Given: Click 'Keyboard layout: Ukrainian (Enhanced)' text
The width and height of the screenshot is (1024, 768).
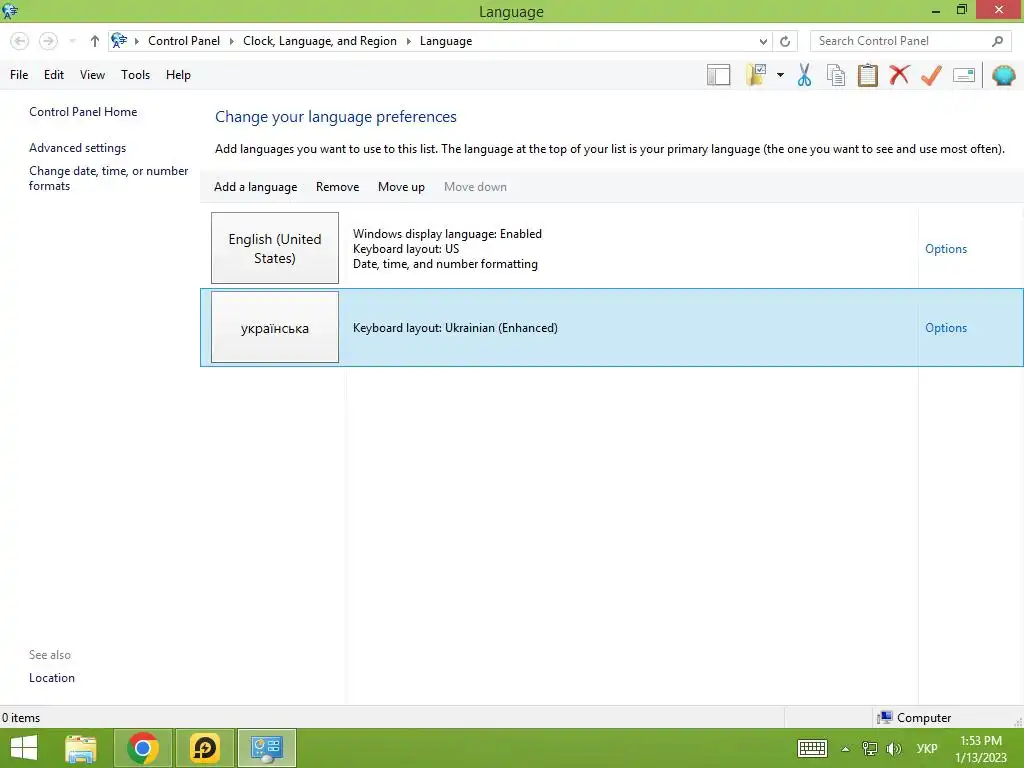Looking at the screenshot, I should (455, 328).
